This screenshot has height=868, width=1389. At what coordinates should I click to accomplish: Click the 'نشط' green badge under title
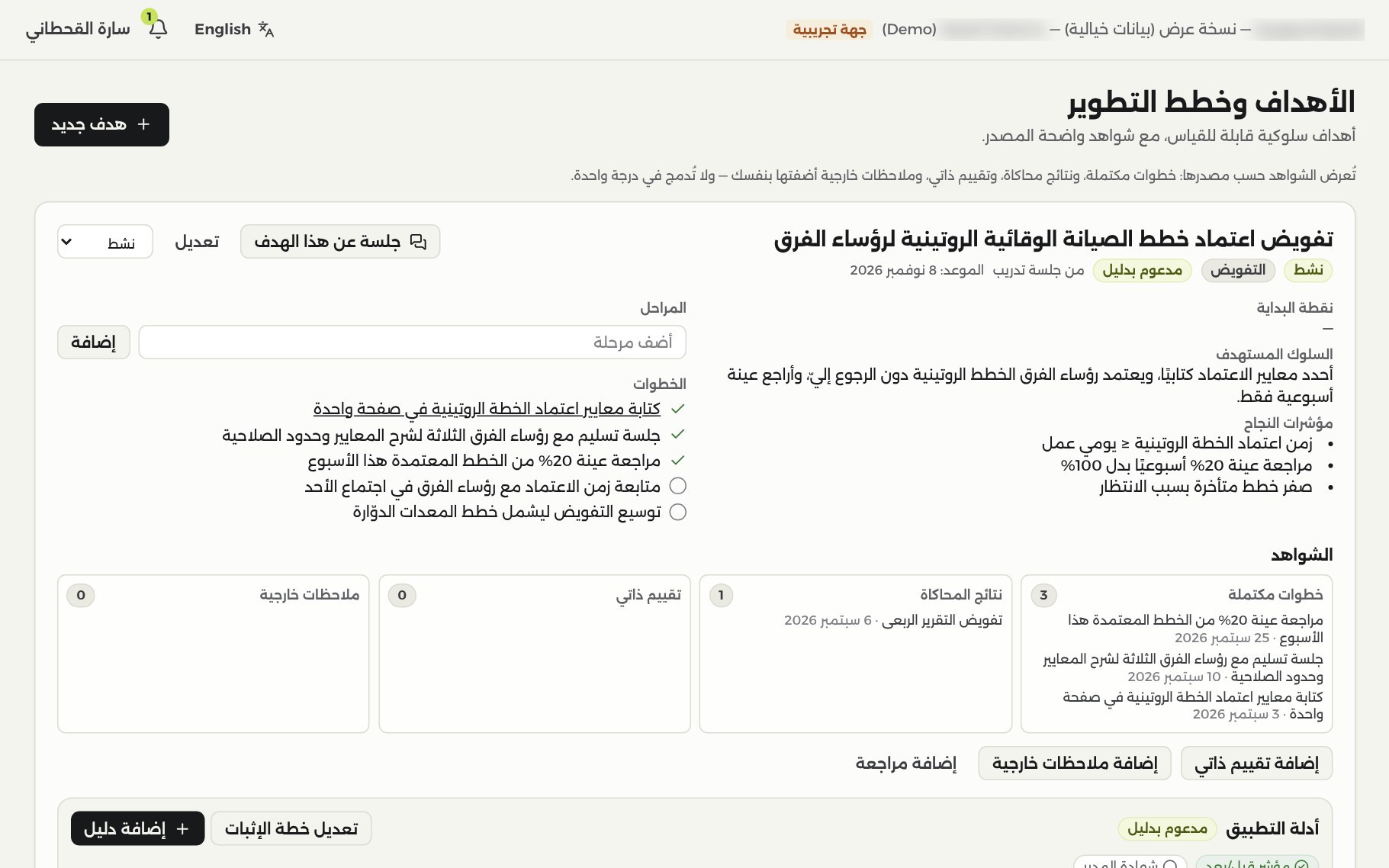1308,270
